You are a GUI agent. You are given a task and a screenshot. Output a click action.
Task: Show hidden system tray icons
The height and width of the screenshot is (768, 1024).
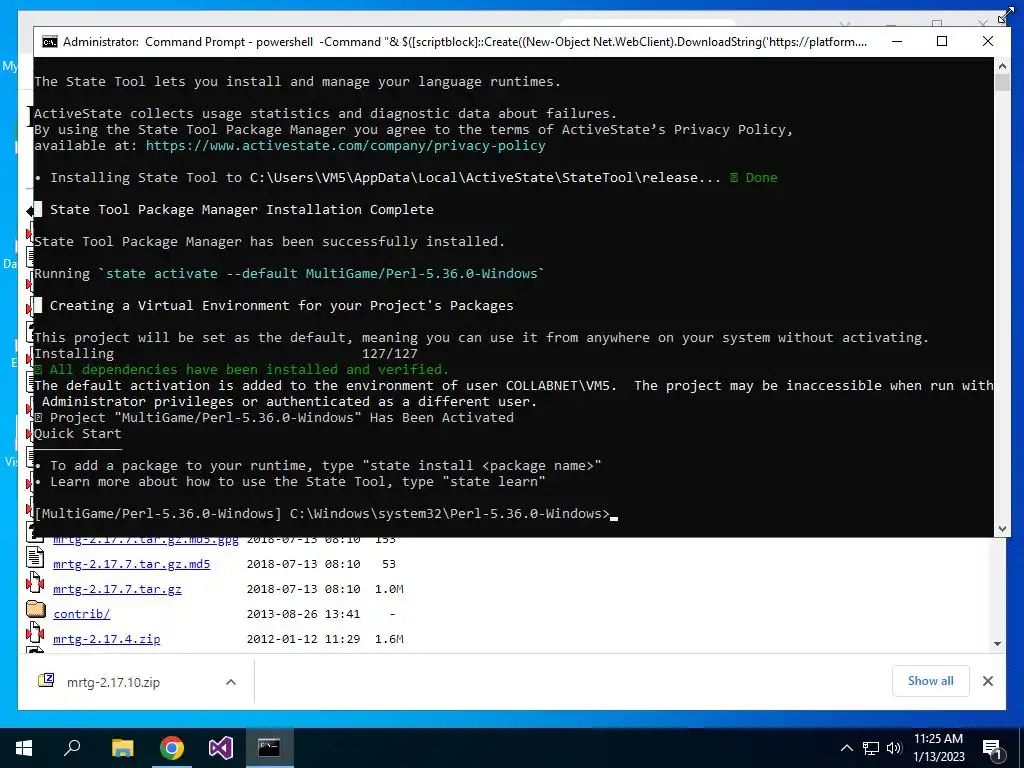[846, 748]
